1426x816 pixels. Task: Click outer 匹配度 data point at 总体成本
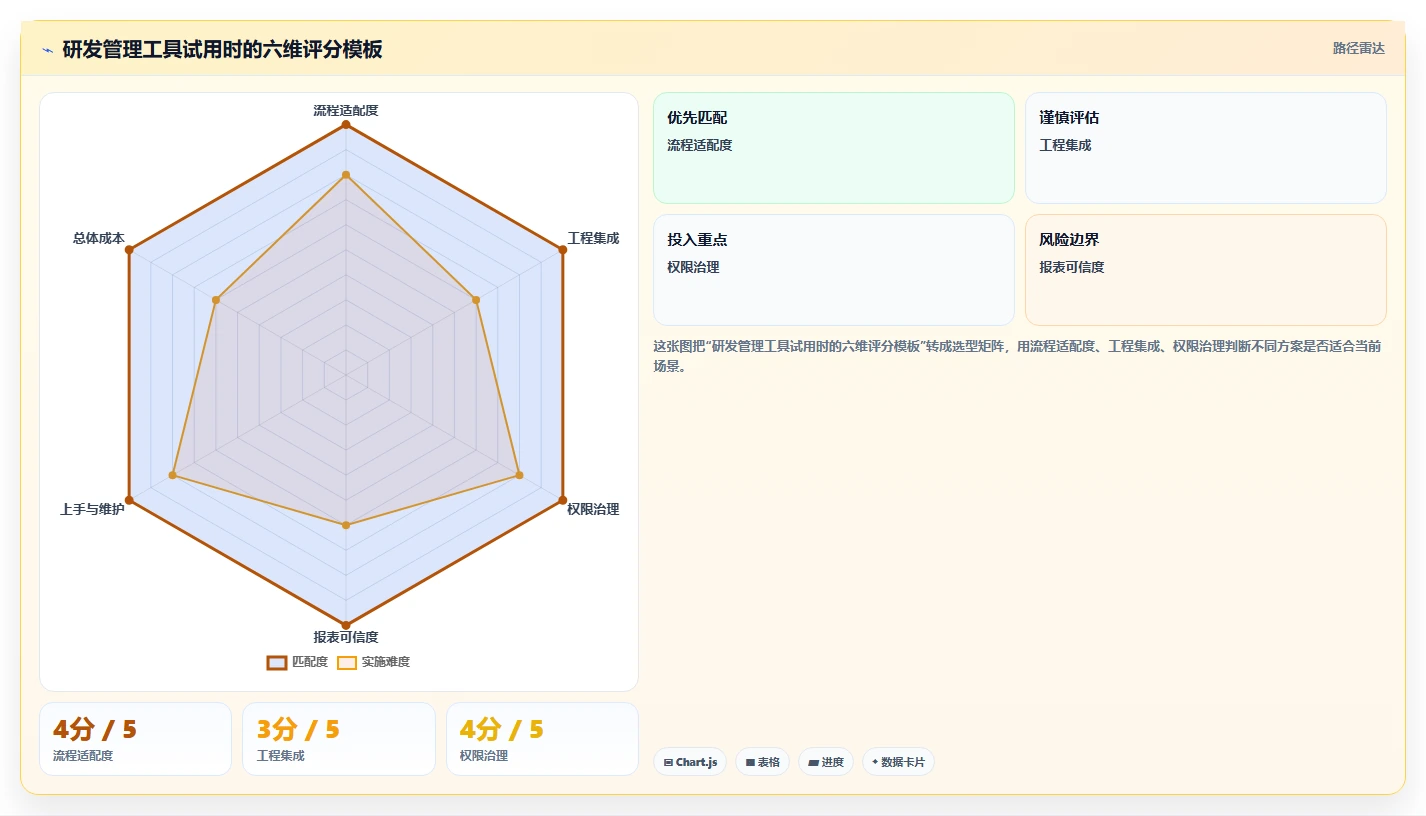point(129,250)
